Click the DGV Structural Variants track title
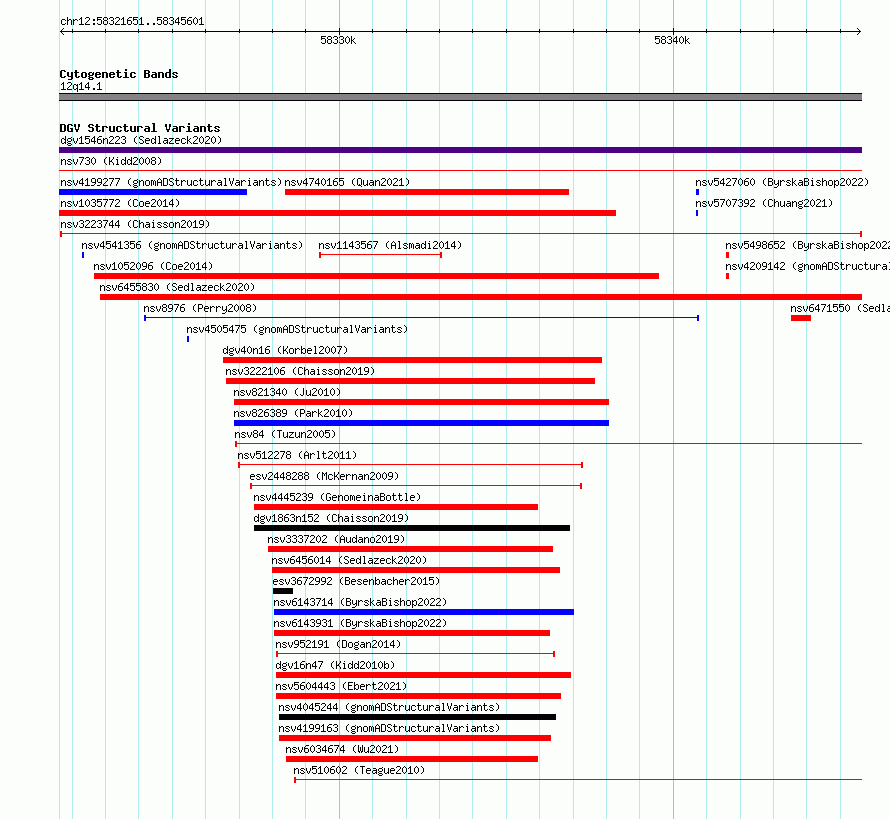 (x=140, y=128)
